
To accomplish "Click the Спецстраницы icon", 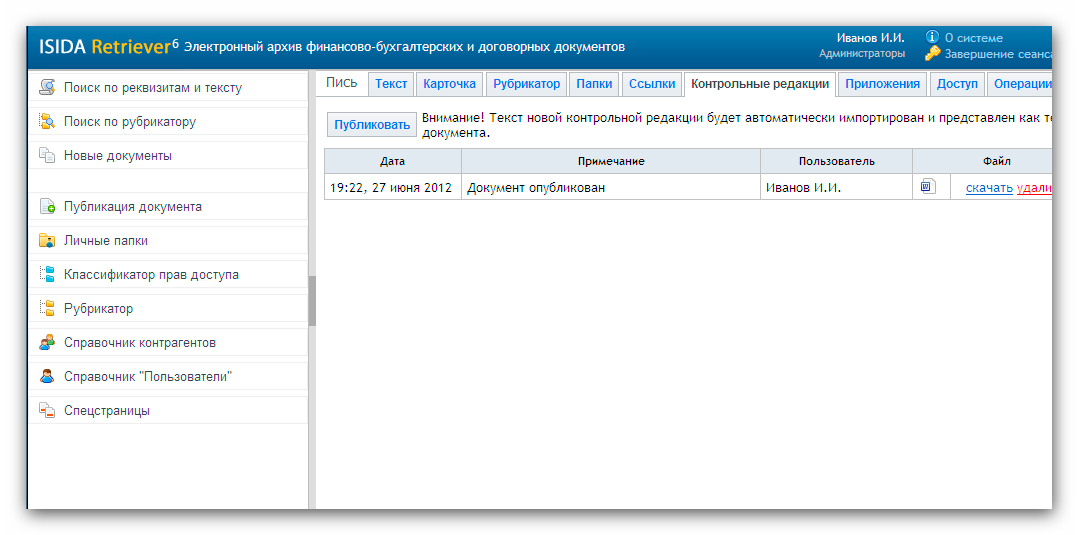I will click(47, 410).
